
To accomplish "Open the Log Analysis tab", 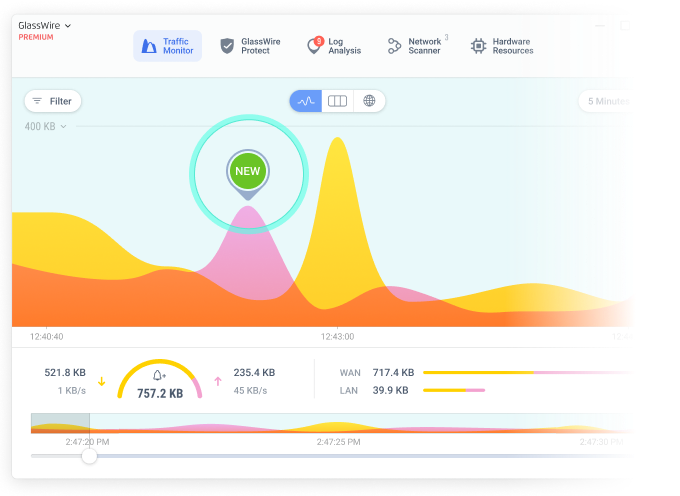I will tap(333, 46).
